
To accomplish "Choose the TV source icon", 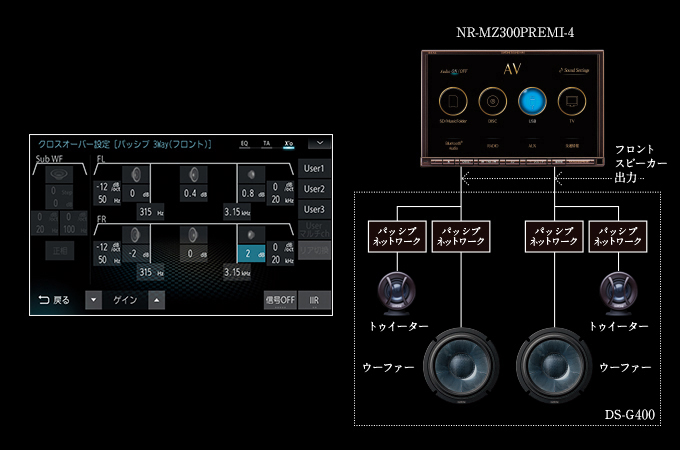I will point(570,102).
